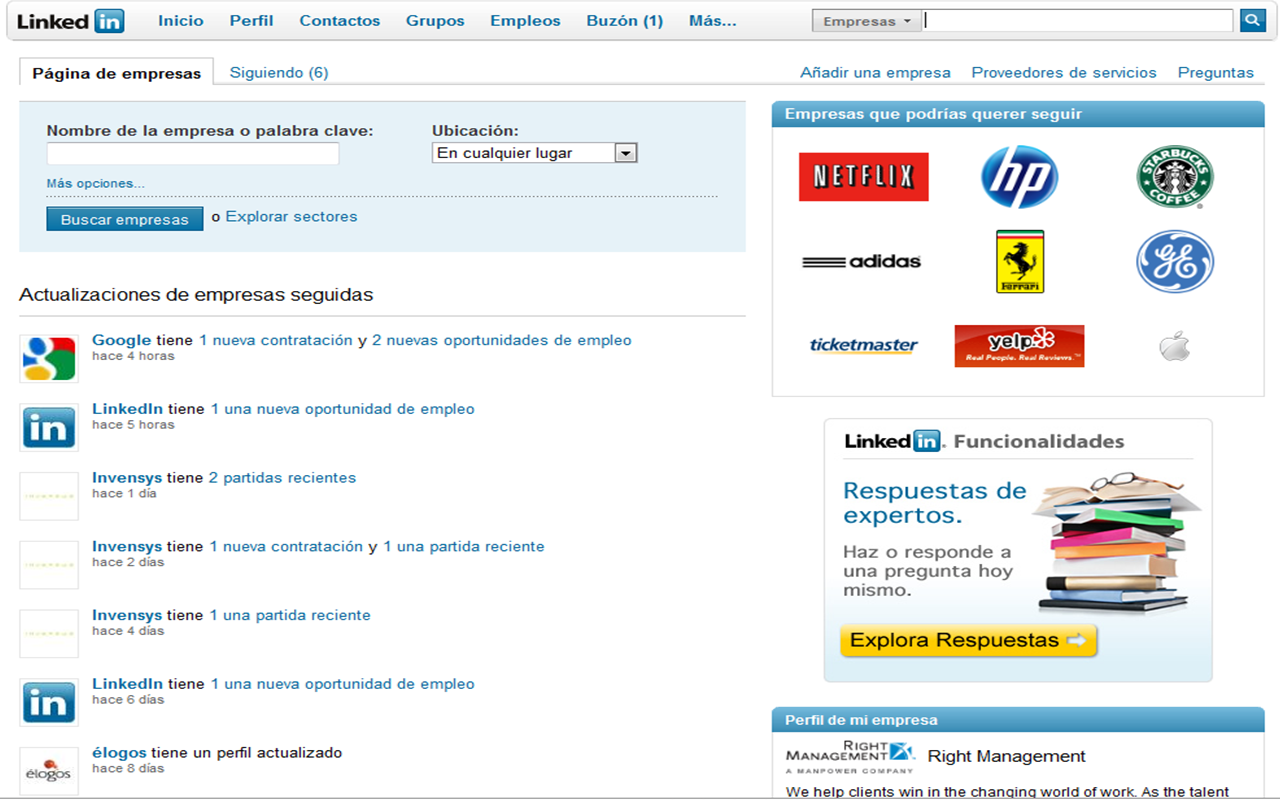Open Buzón (1) inbox

tap(625, 21)
